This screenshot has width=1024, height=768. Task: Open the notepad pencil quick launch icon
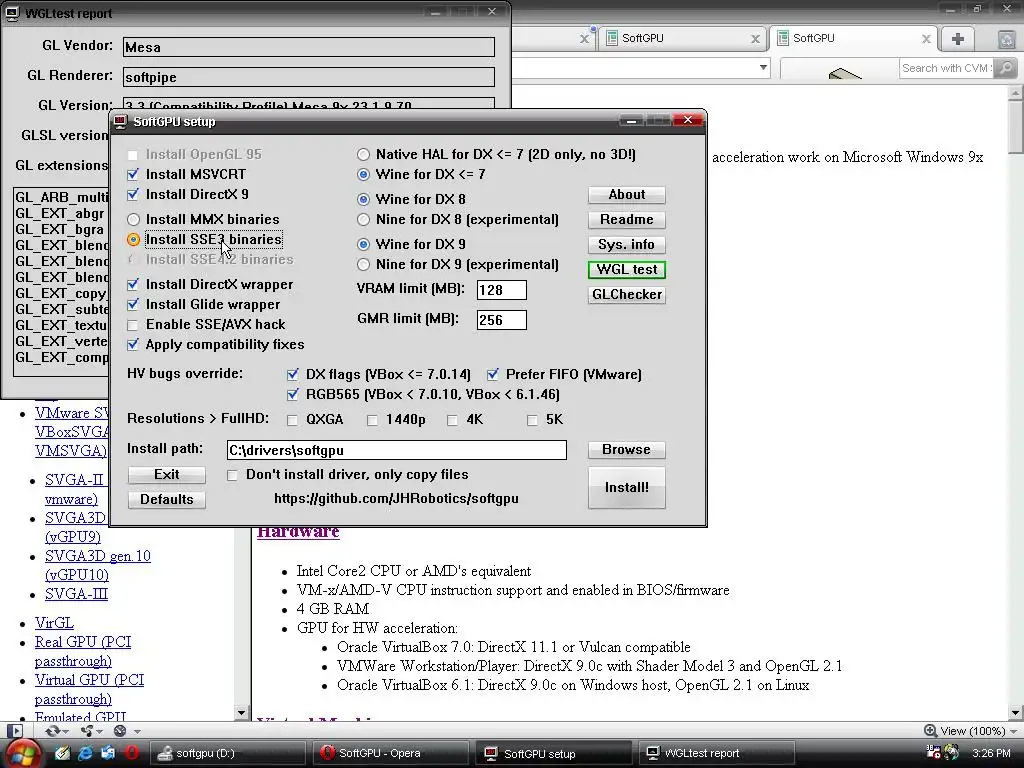(x=63, y=753)
